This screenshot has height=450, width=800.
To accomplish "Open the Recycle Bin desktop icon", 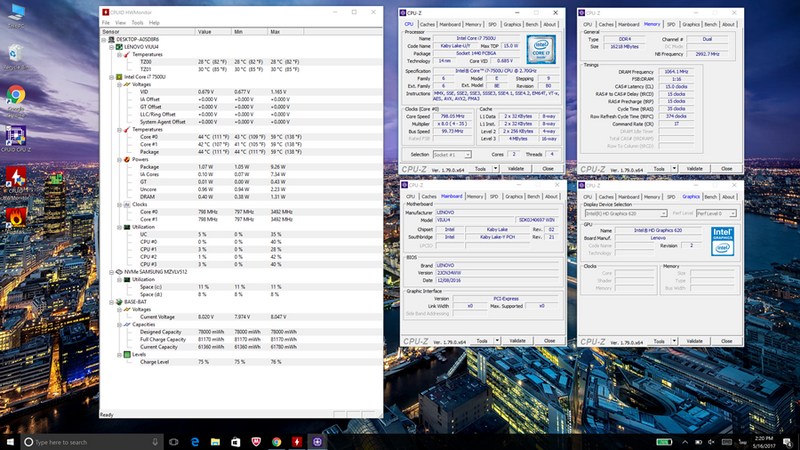I will (16, 57).
